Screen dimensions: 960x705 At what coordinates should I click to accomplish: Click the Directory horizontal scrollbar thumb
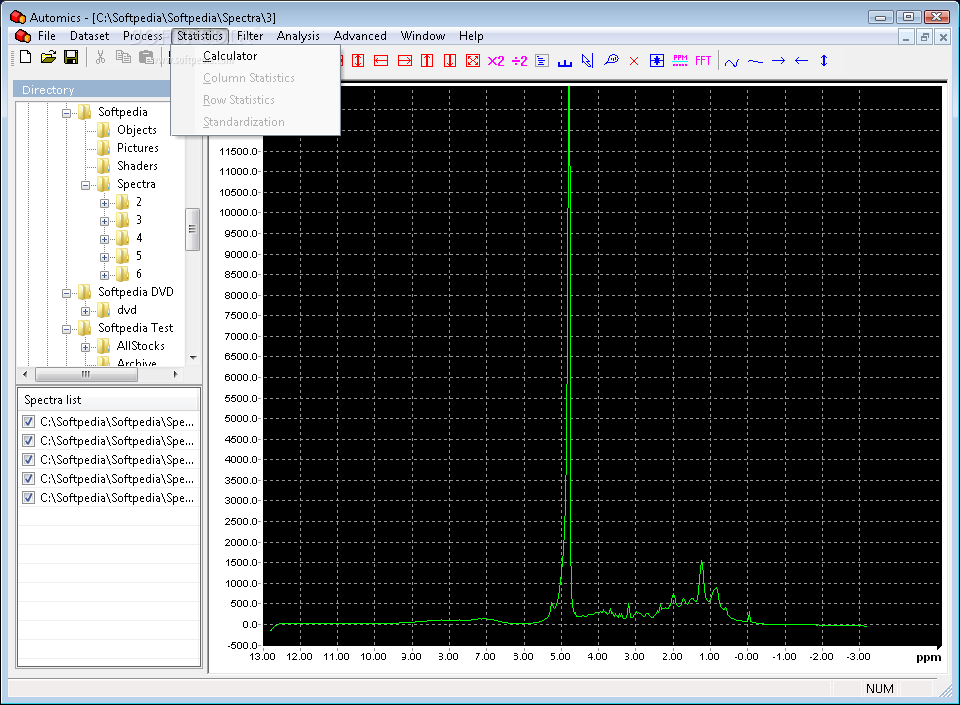tap(86, 374)
